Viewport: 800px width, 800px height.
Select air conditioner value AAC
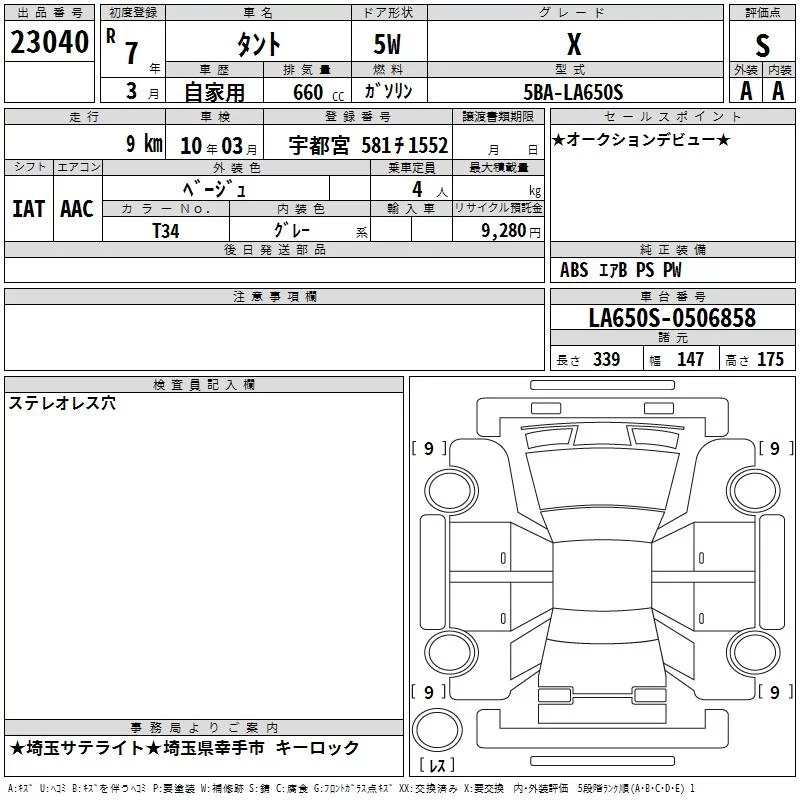coord(77,209)
